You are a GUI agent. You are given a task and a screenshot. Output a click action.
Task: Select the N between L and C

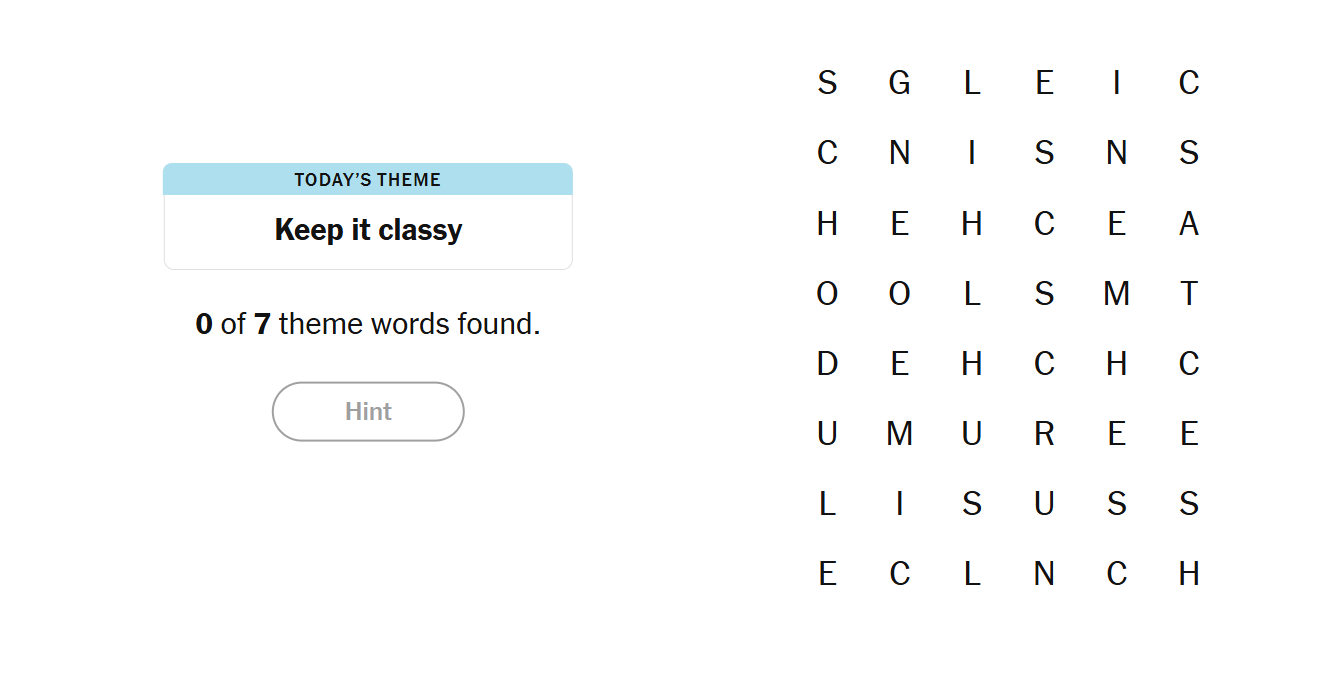[1044, 574]
